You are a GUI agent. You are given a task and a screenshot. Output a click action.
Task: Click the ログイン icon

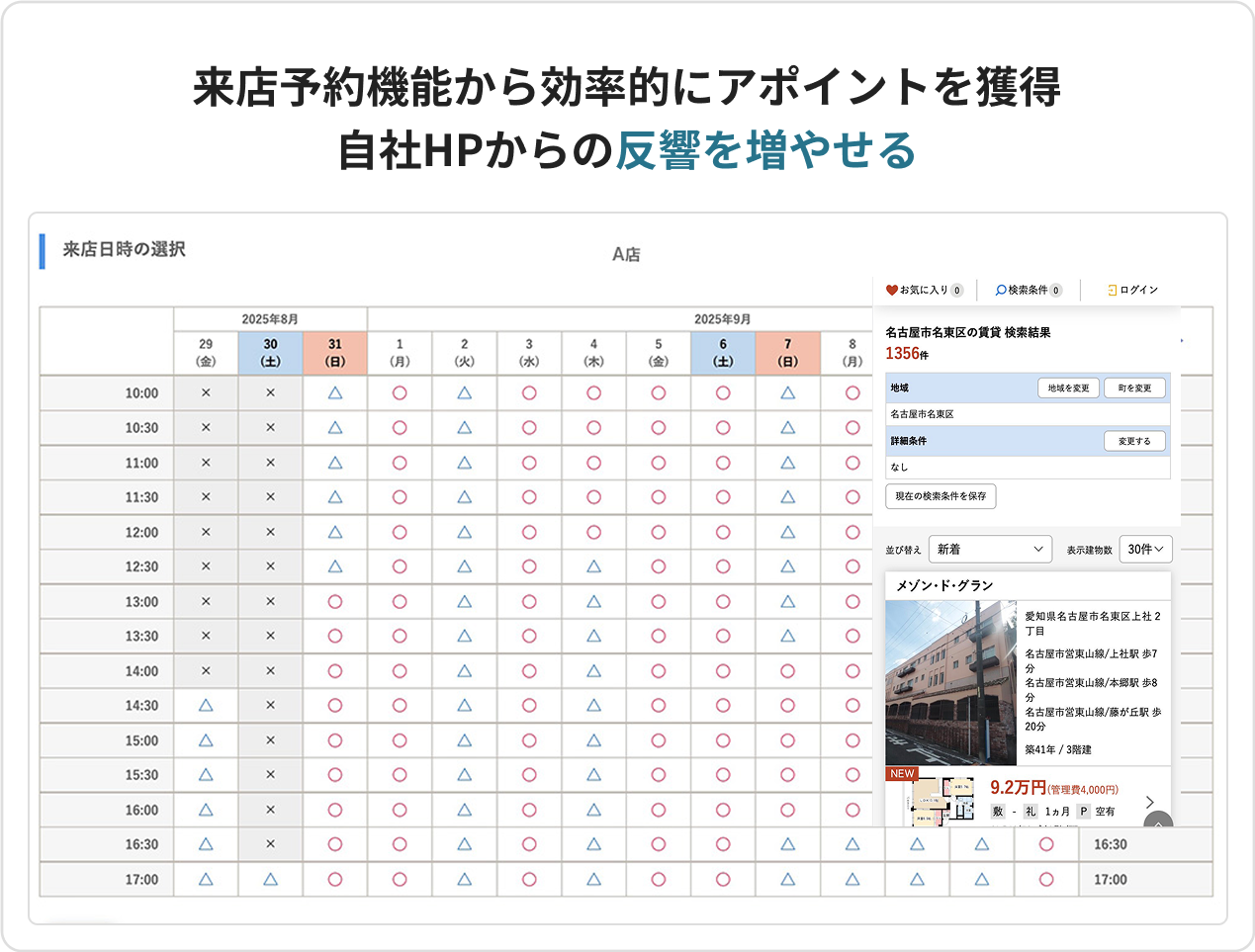tap(1113, 291)
